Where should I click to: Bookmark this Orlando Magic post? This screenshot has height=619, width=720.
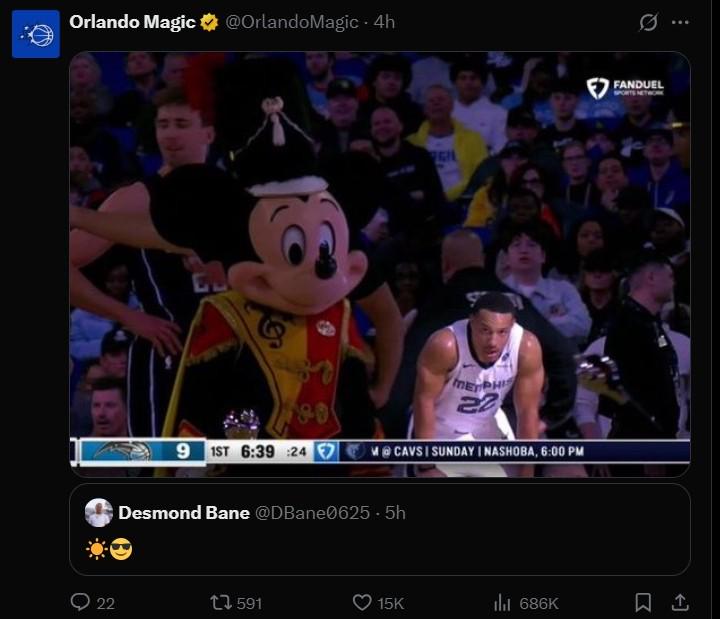pyautogui.click(x=644, y=602)
